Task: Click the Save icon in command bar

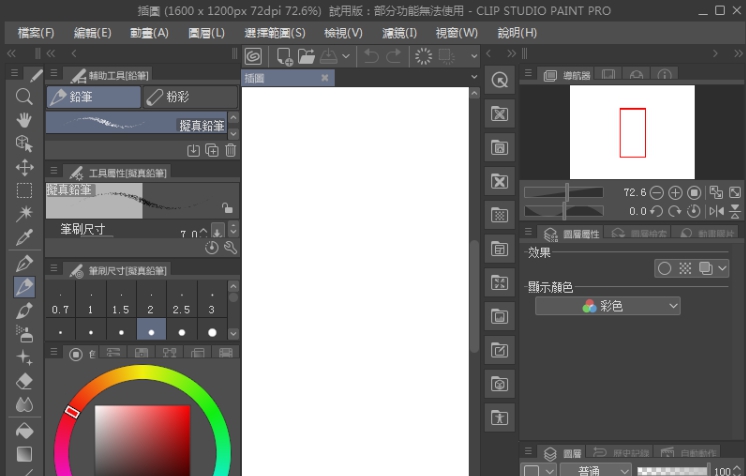Action: pyautogui.click(x=328, y=57)
